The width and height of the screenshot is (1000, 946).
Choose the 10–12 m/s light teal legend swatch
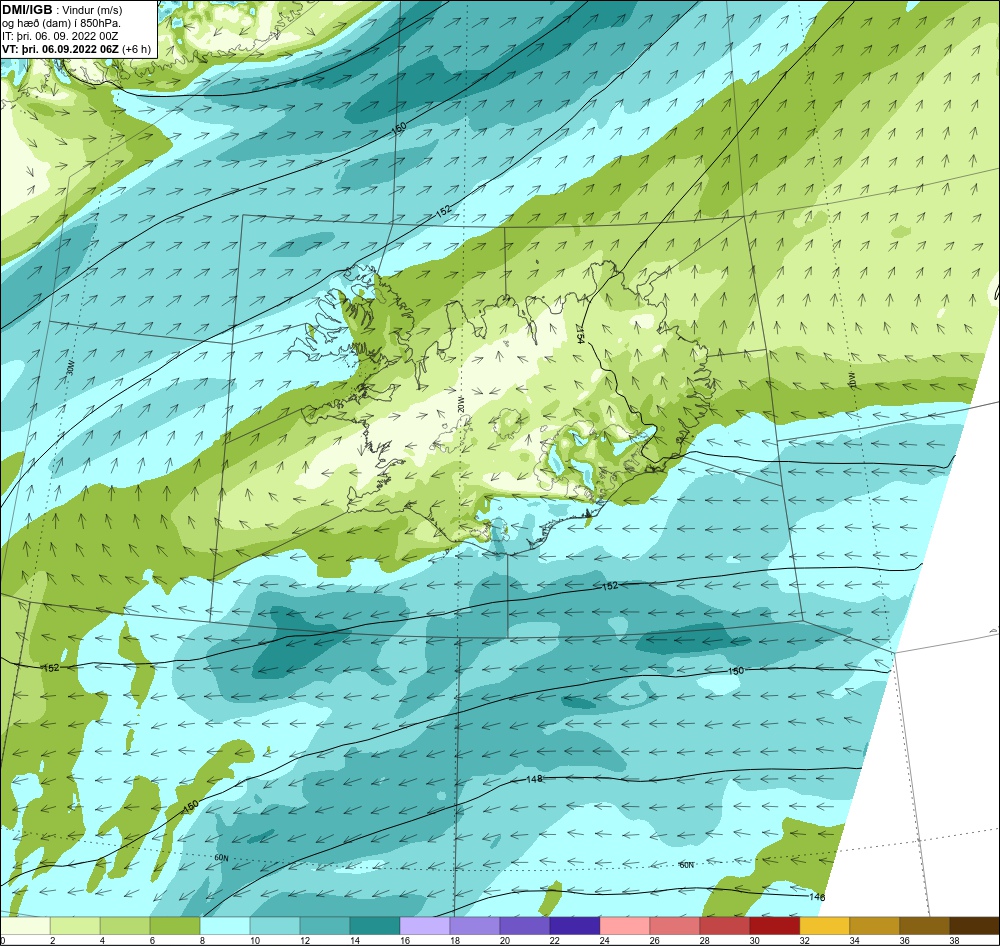275,926
